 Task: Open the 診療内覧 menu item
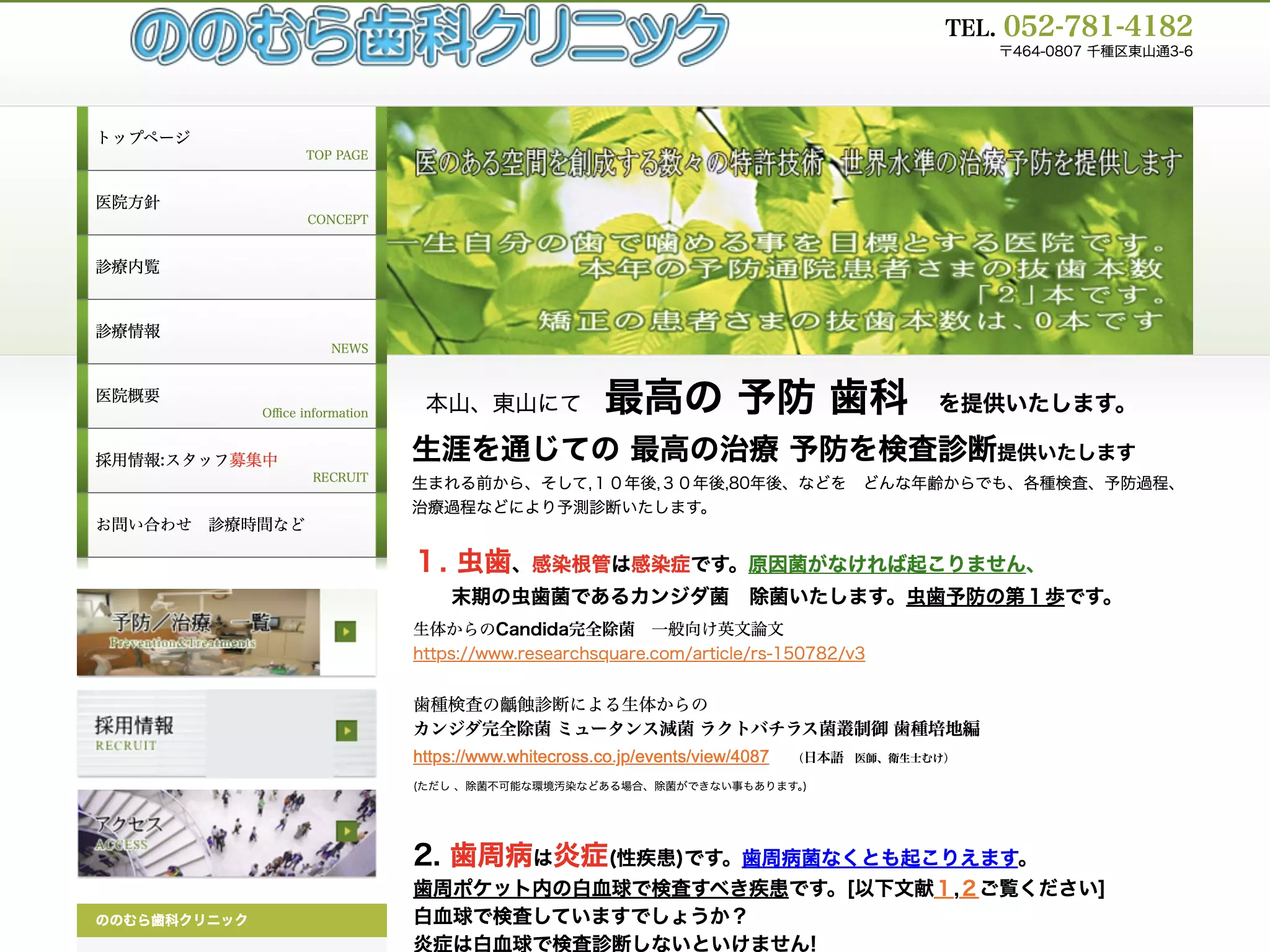(x=232, y=267)
